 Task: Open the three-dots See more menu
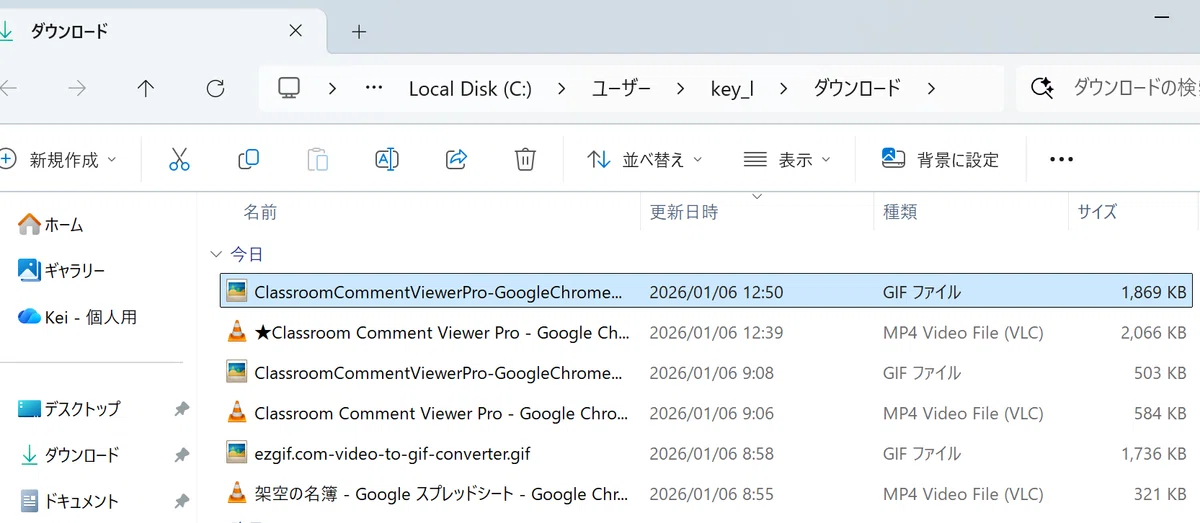pos(1061,159)
